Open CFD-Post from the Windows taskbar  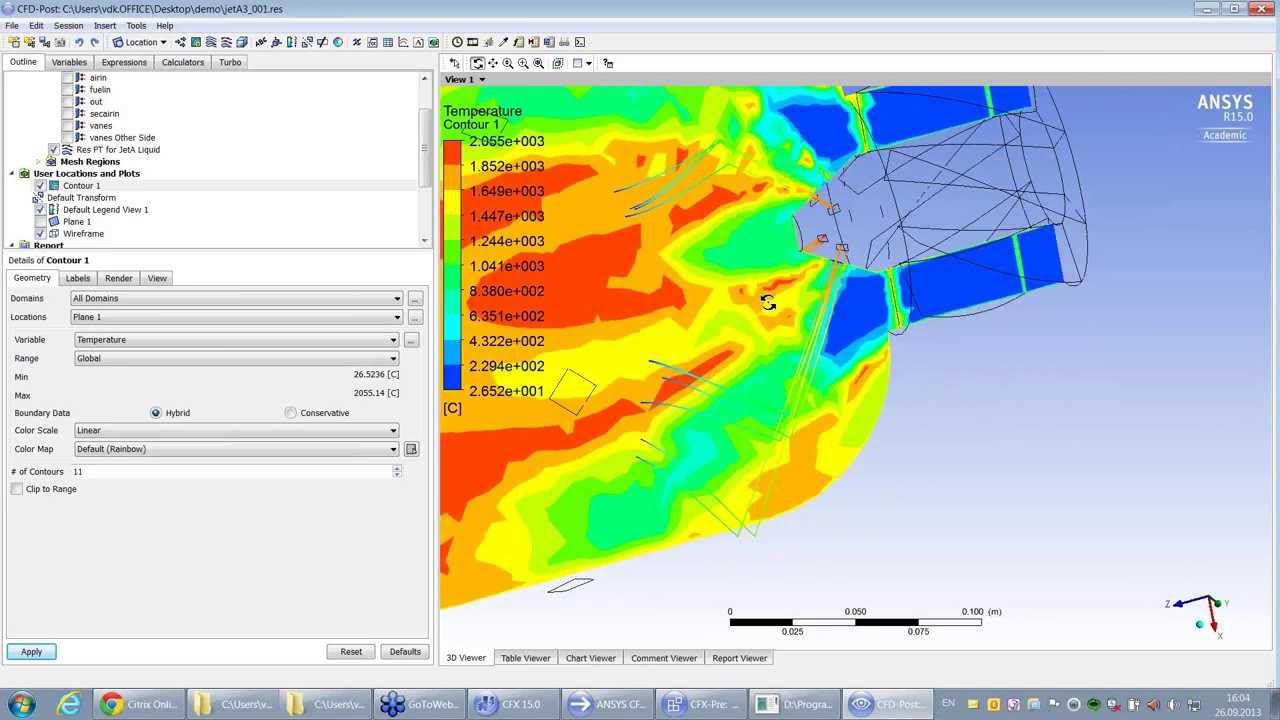tap(886, 704)
